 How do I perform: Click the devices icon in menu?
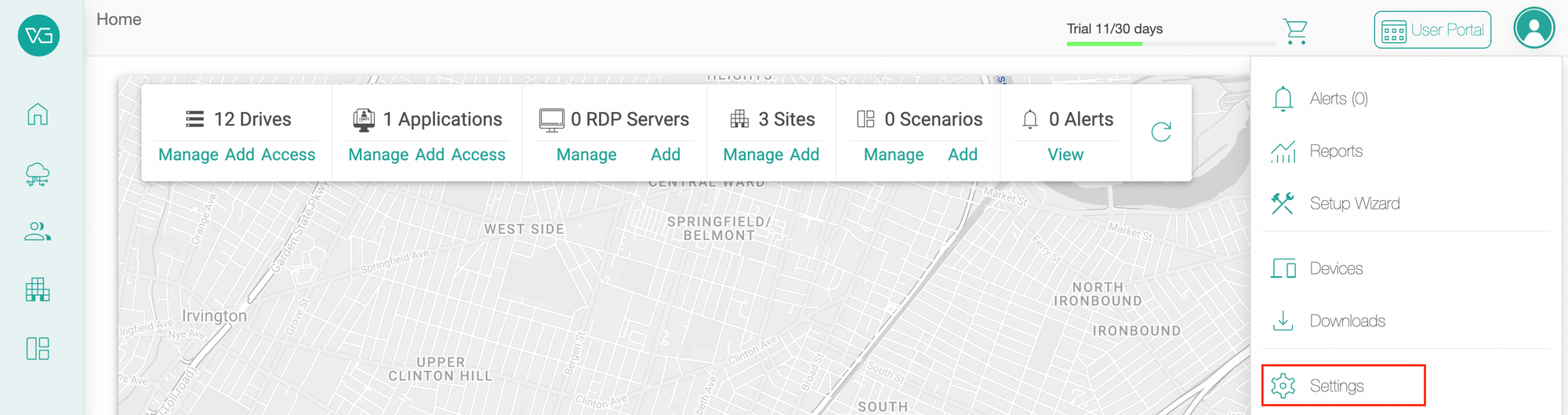1283,268
